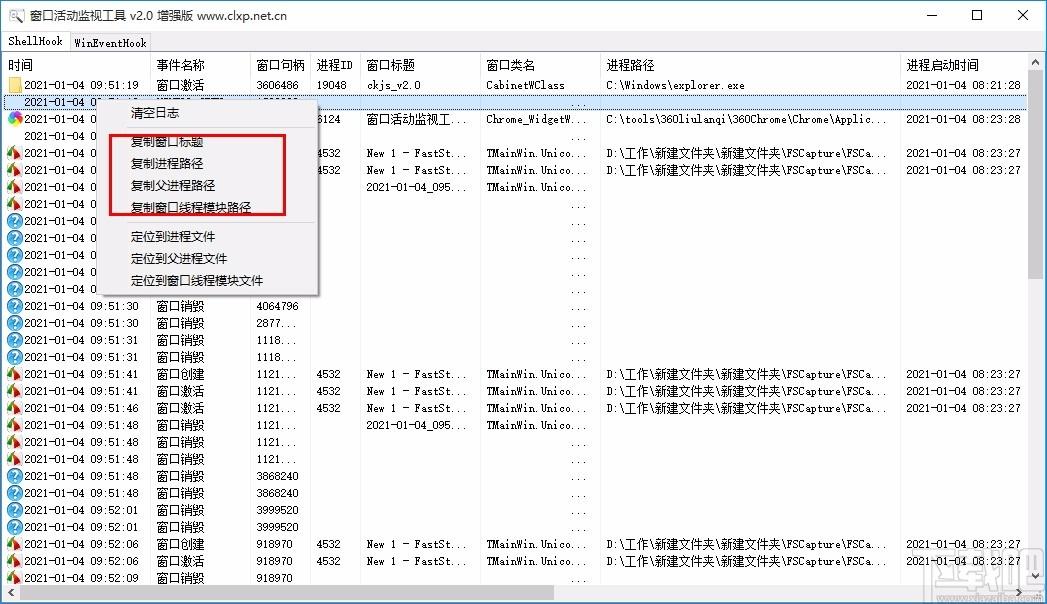Click the handle value 4064796

tap(278, 306)
